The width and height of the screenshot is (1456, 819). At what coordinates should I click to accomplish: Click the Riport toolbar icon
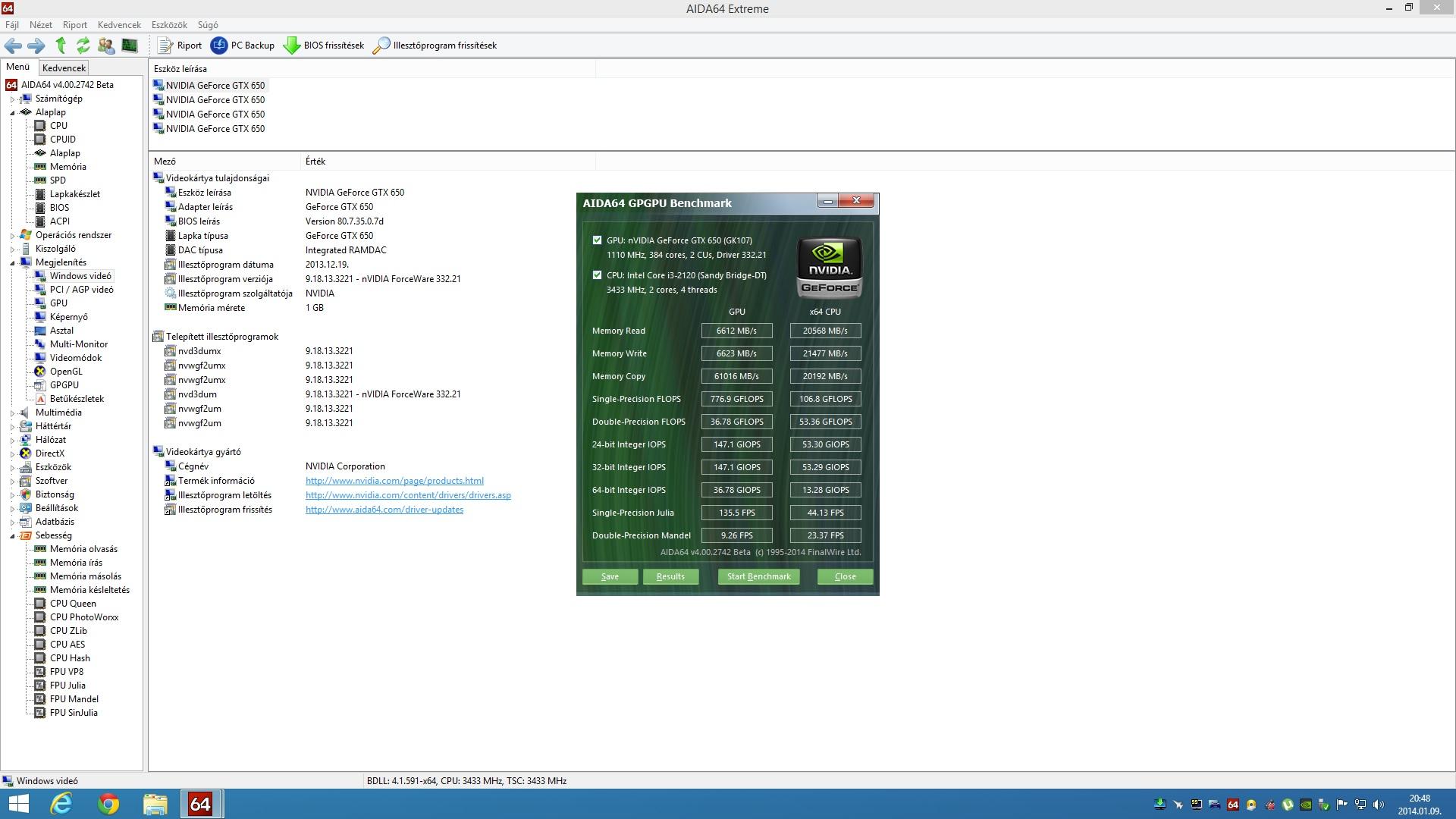pos(165,45)
